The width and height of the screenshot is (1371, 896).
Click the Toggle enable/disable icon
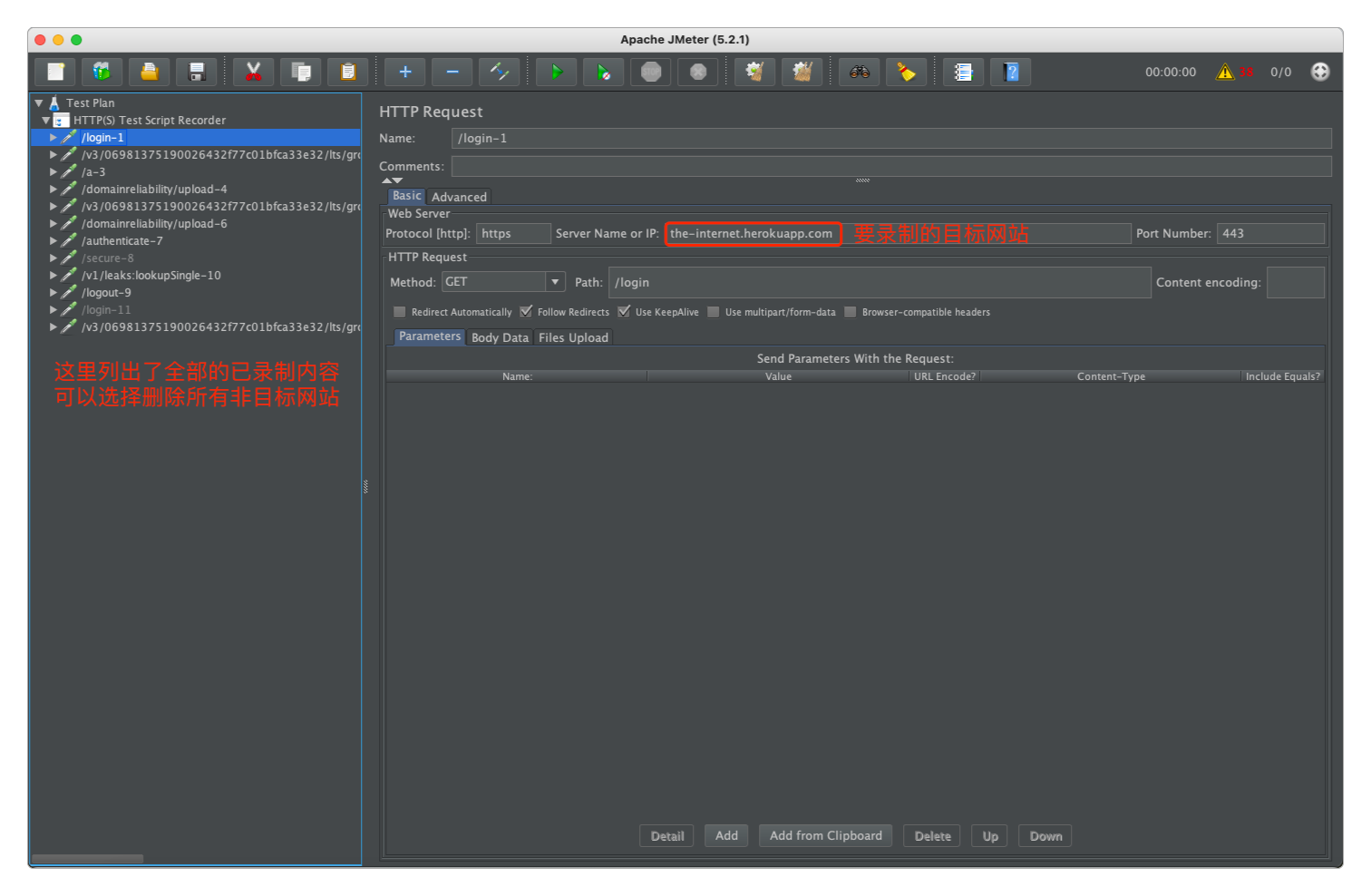(x=500, y=72)
